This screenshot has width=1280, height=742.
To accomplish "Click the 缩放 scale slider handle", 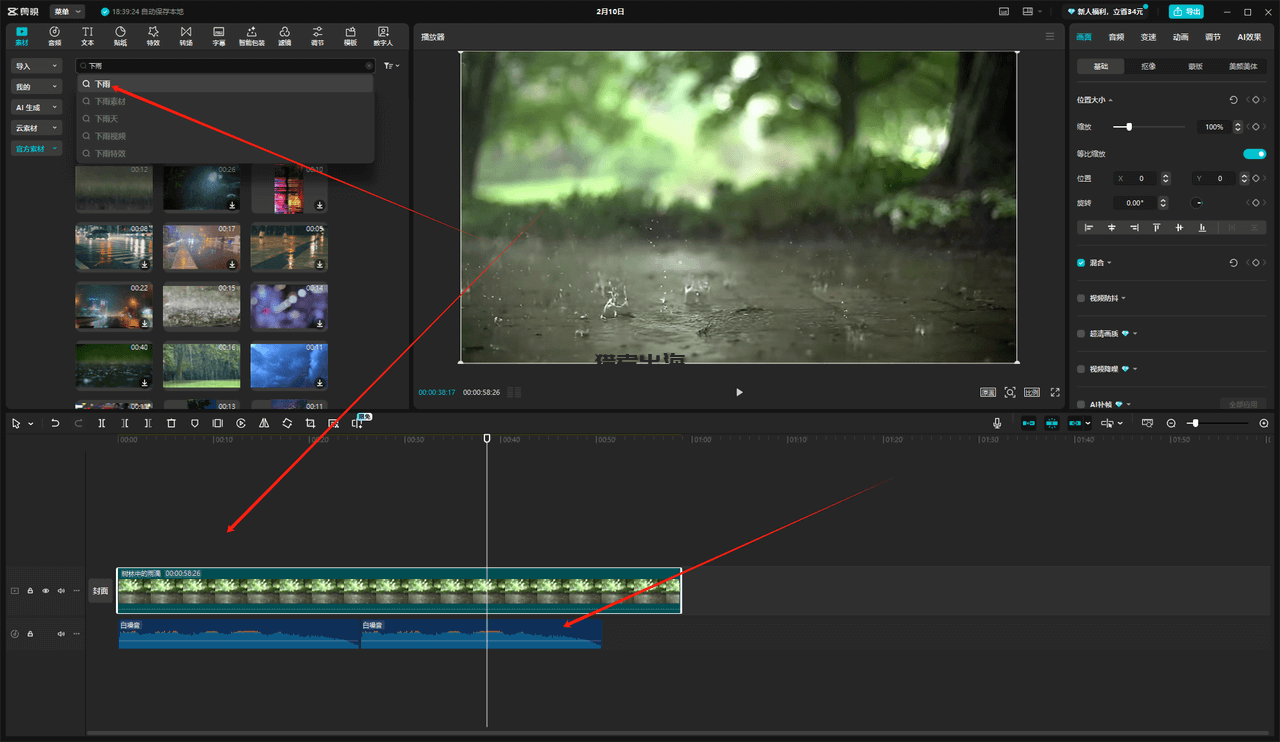I will coord(1129,127).
